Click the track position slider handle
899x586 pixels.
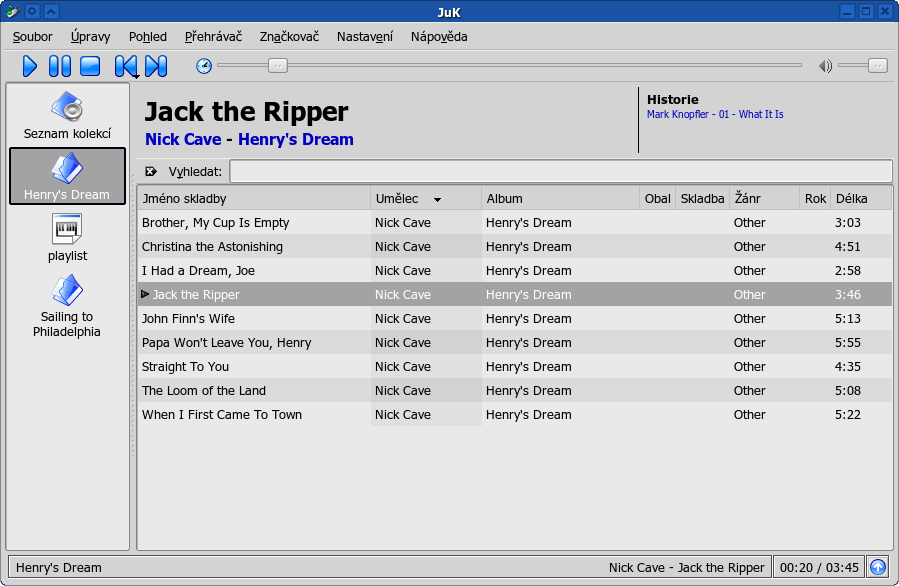point(277,66)
